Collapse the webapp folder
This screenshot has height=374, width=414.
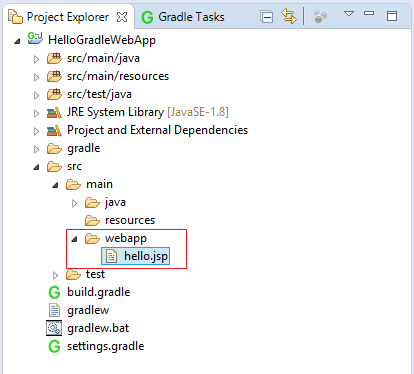75,239
